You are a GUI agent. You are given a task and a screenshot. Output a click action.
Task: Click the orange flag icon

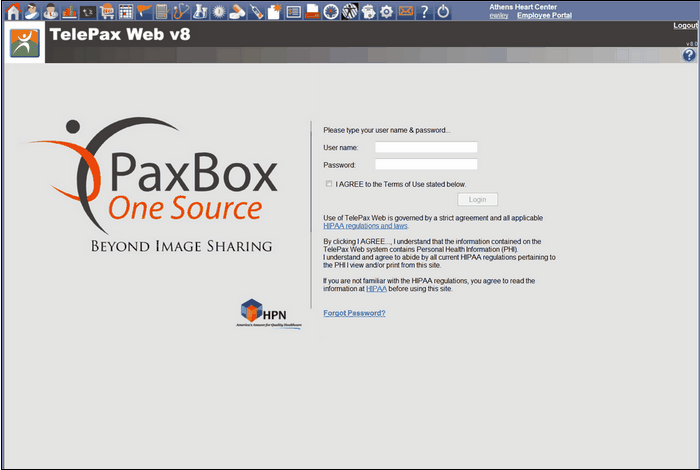[x=144, y=11]
